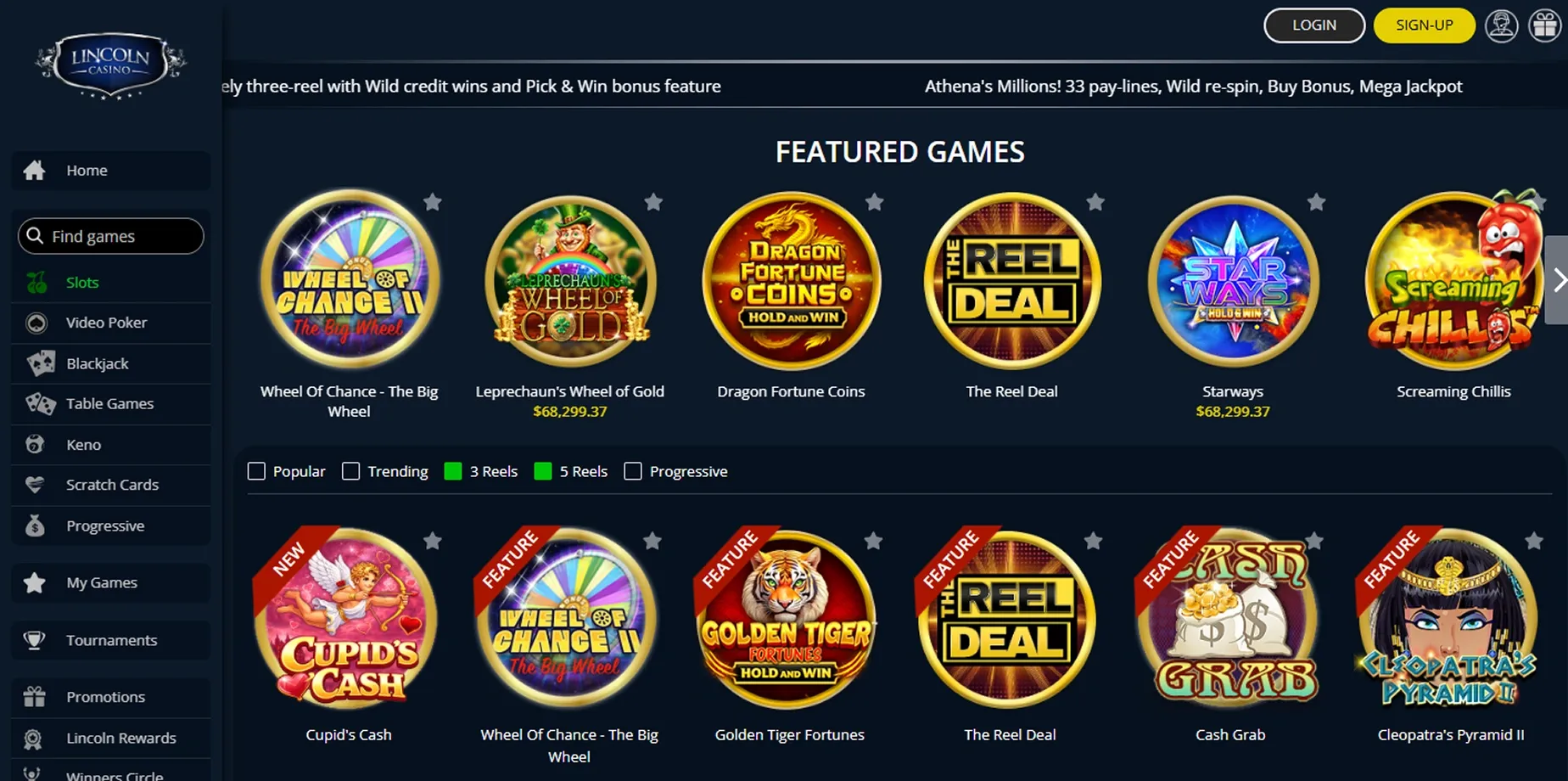This screenshot has width=1568, height=781.
Task: Star the Leprechaun's Wheel of Gold game
Action: coord(653,202)
